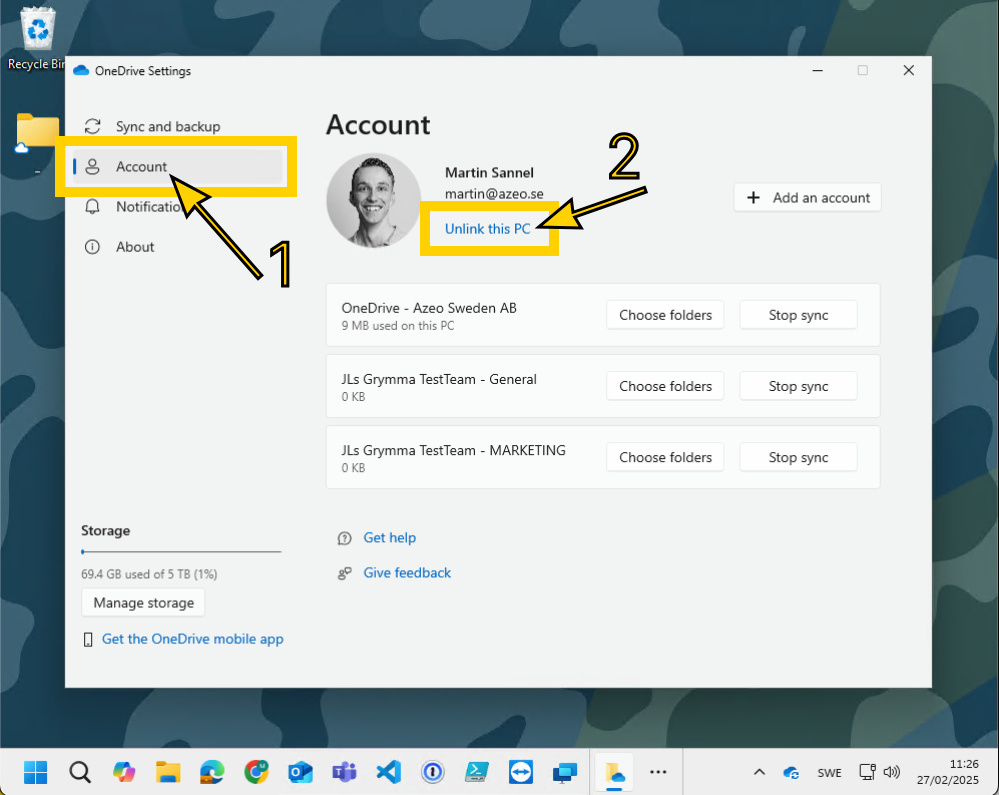This screenshot has height=795, width=999.
Task: Click Martin Sannel's profile picture
Action: coord(374,199)
